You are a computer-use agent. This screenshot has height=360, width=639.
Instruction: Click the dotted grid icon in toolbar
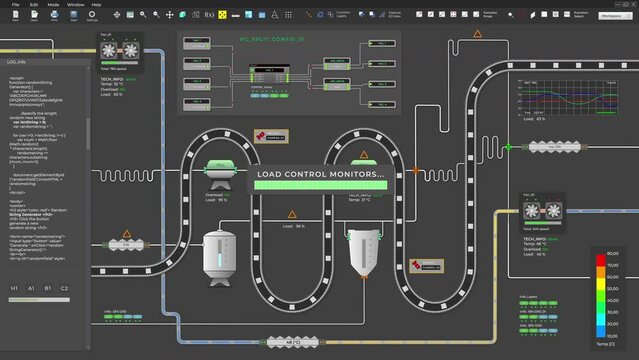pos(288,15)
